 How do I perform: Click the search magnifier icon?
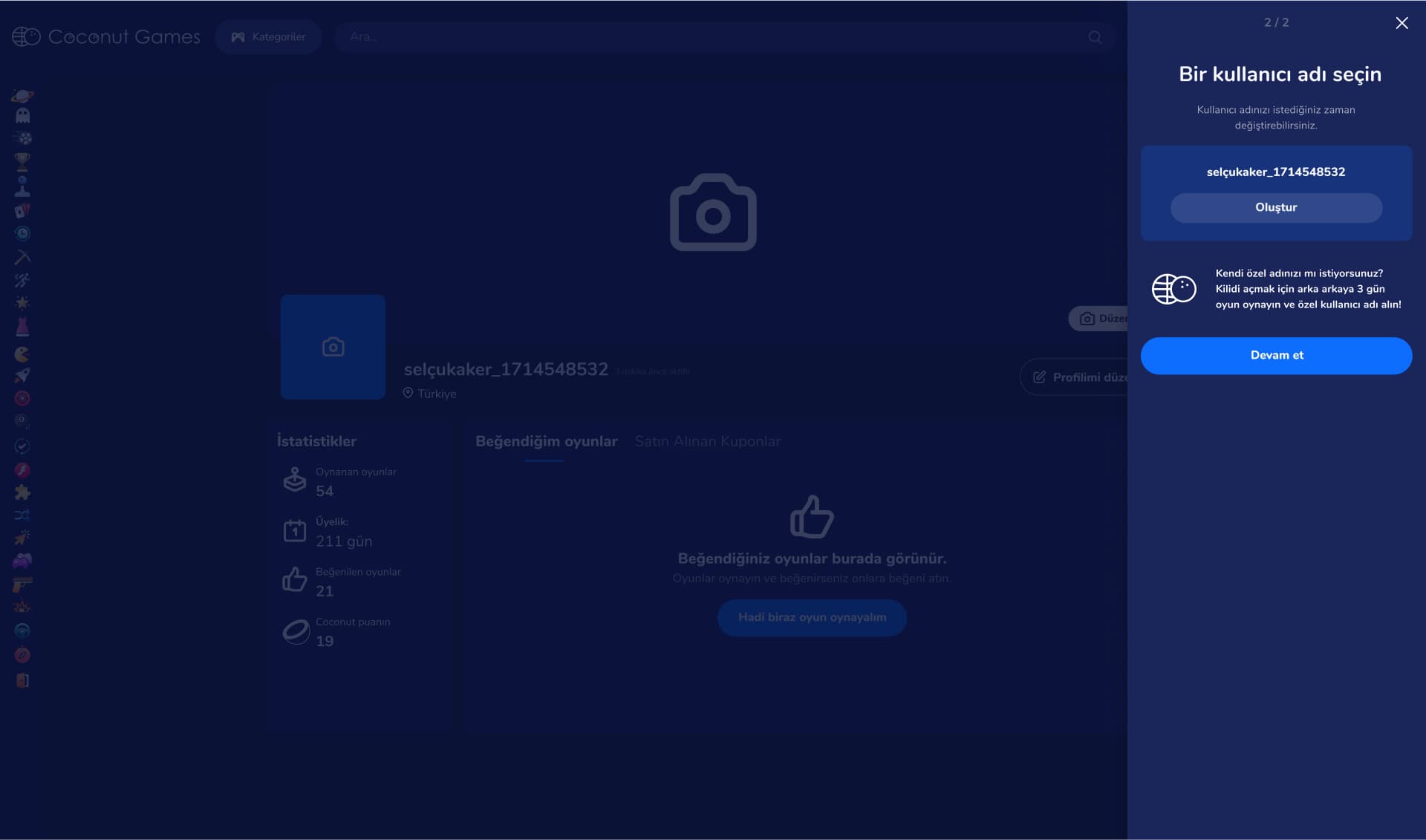1095,37
